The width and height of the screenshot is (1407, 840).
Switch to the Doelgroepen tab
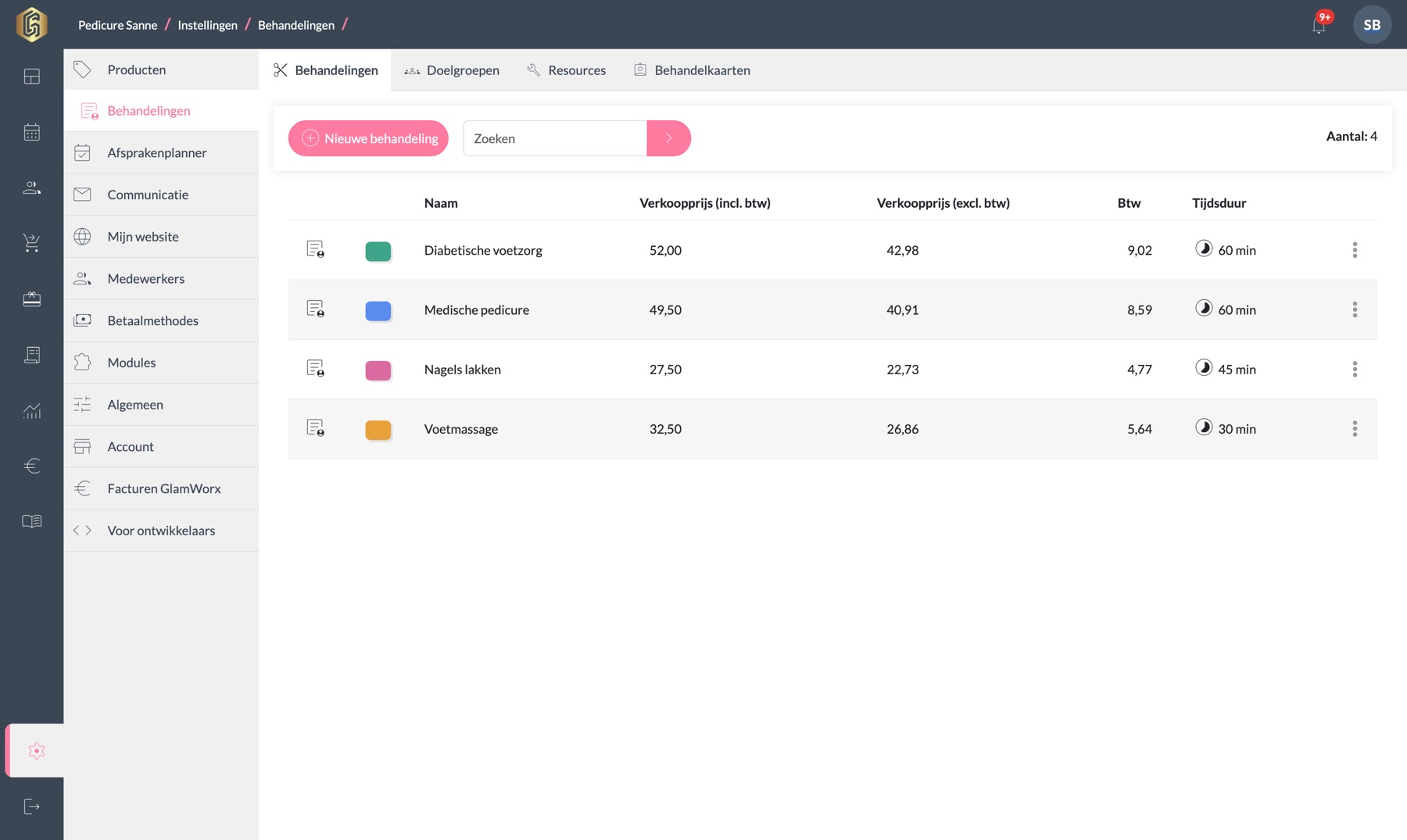tap(452, 70)
